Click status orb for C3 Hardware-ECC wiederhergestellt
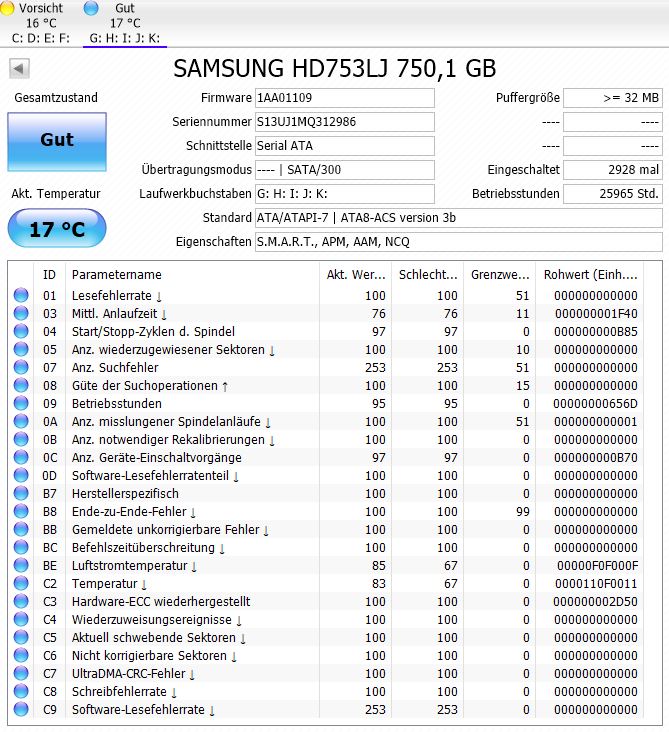This screenshot has height=732, width=669. coord(21,601)
